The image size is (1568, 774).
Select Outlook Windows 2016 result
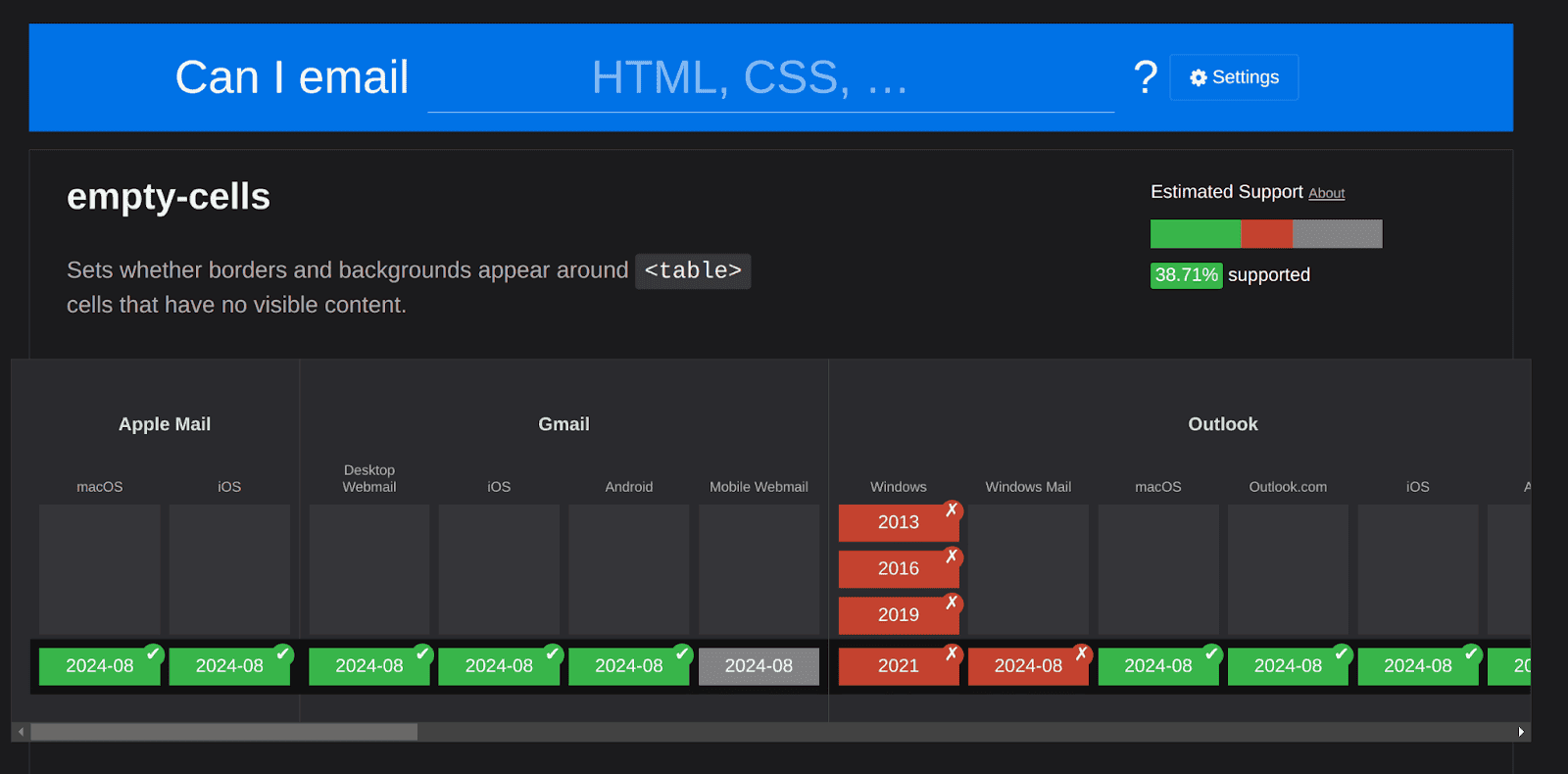pyautogui.click(x=899, y=568)
